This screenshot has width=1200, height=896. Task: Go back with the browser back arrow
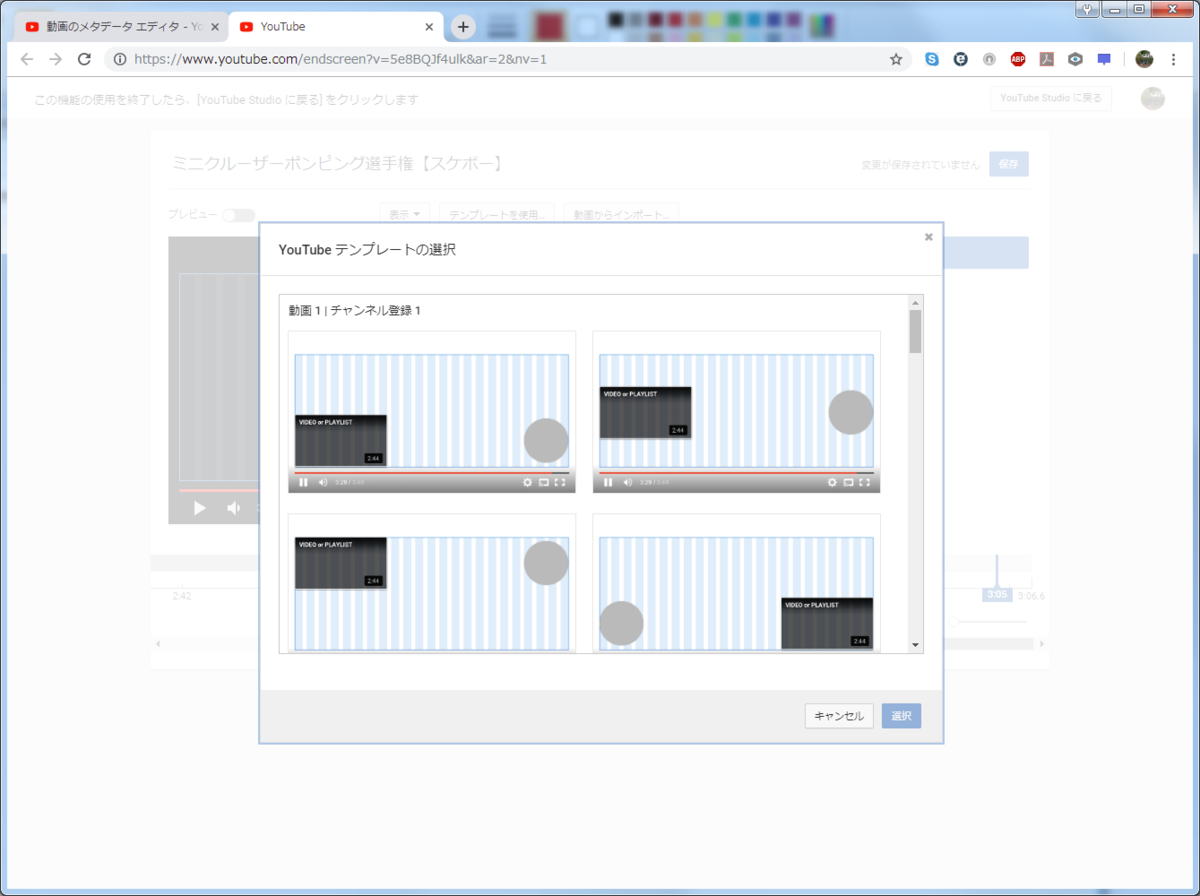[x=27, y=59]
